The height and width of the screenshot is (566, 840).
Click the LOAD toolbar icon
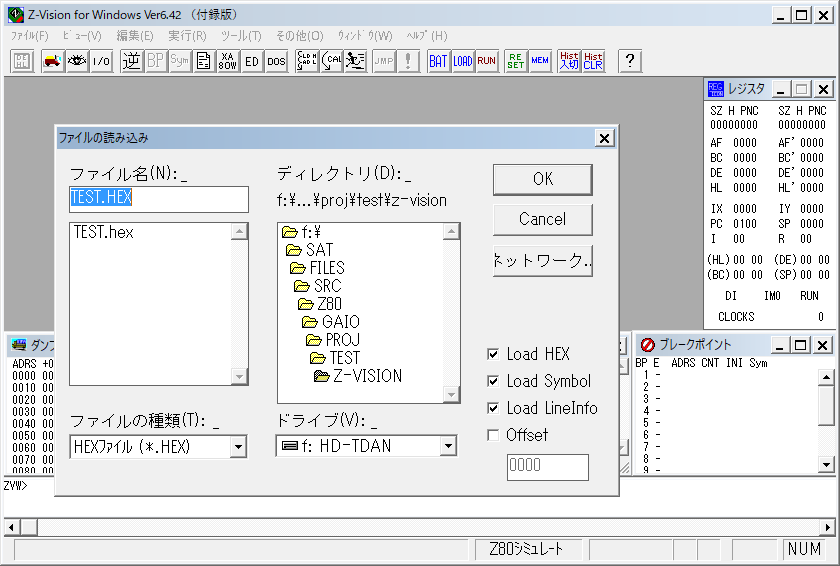tap(462, 61)
